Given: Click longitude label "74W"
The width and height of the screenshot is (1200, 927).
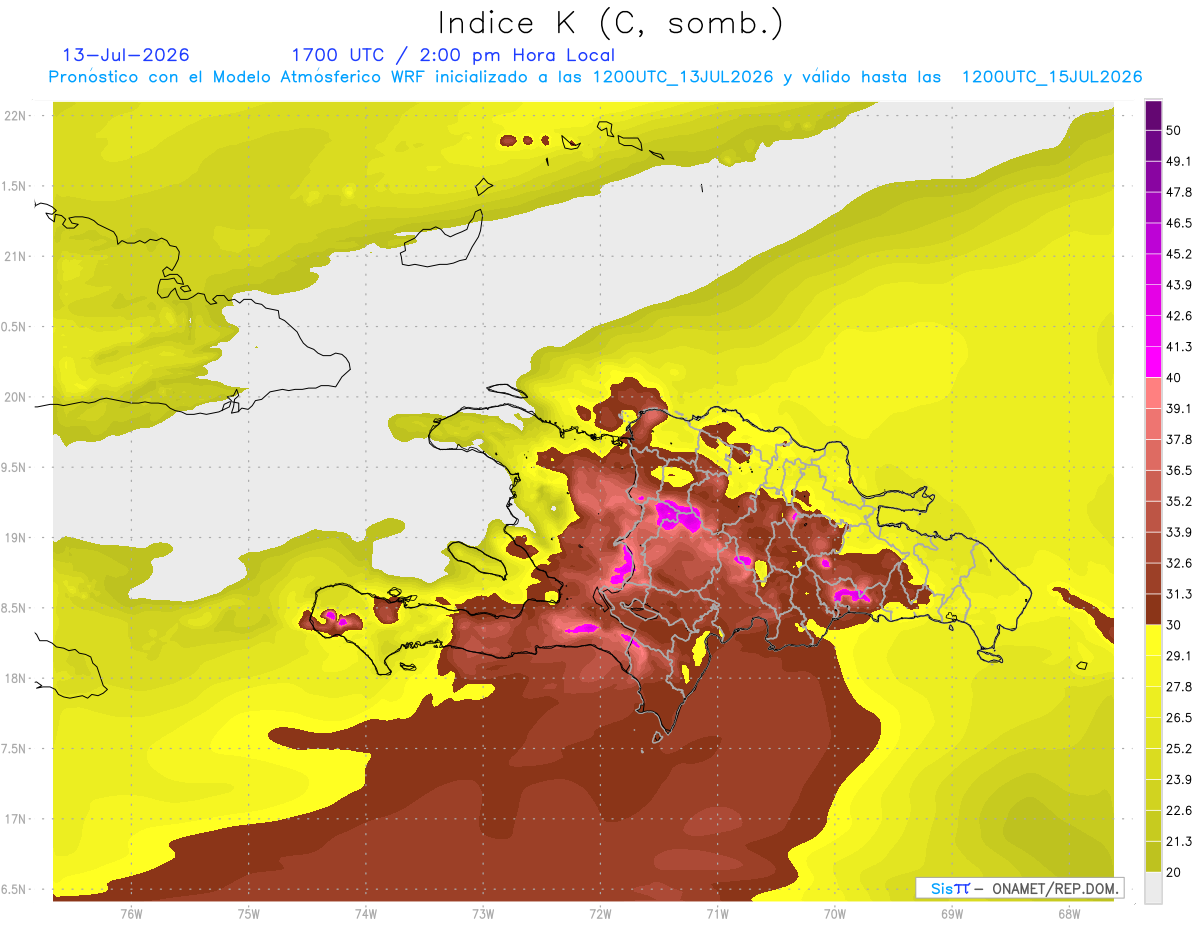Looking at the screenshot, I should point(366,914).
